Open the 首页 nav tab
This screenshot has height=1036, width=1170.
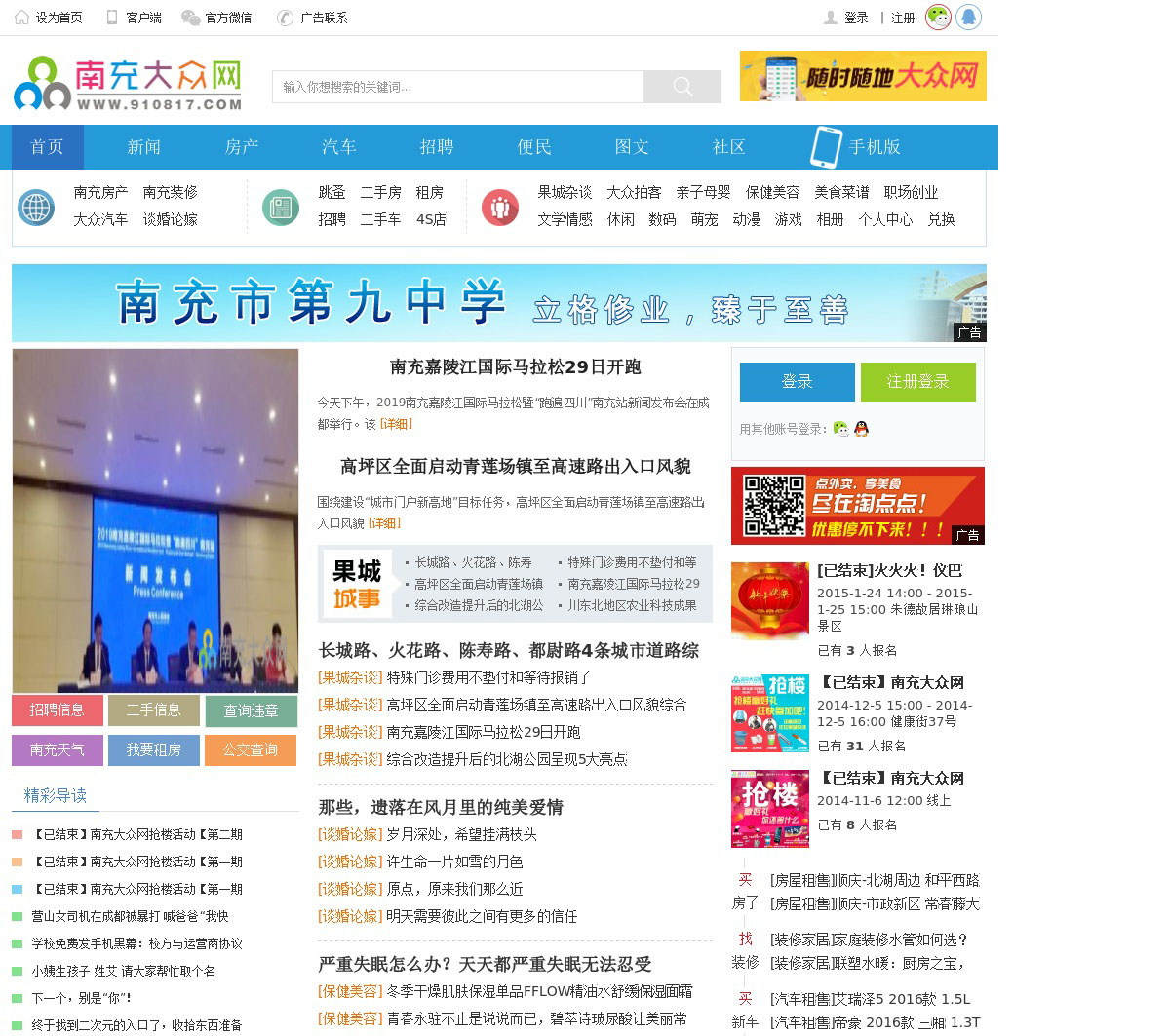[x=47, y=147]
